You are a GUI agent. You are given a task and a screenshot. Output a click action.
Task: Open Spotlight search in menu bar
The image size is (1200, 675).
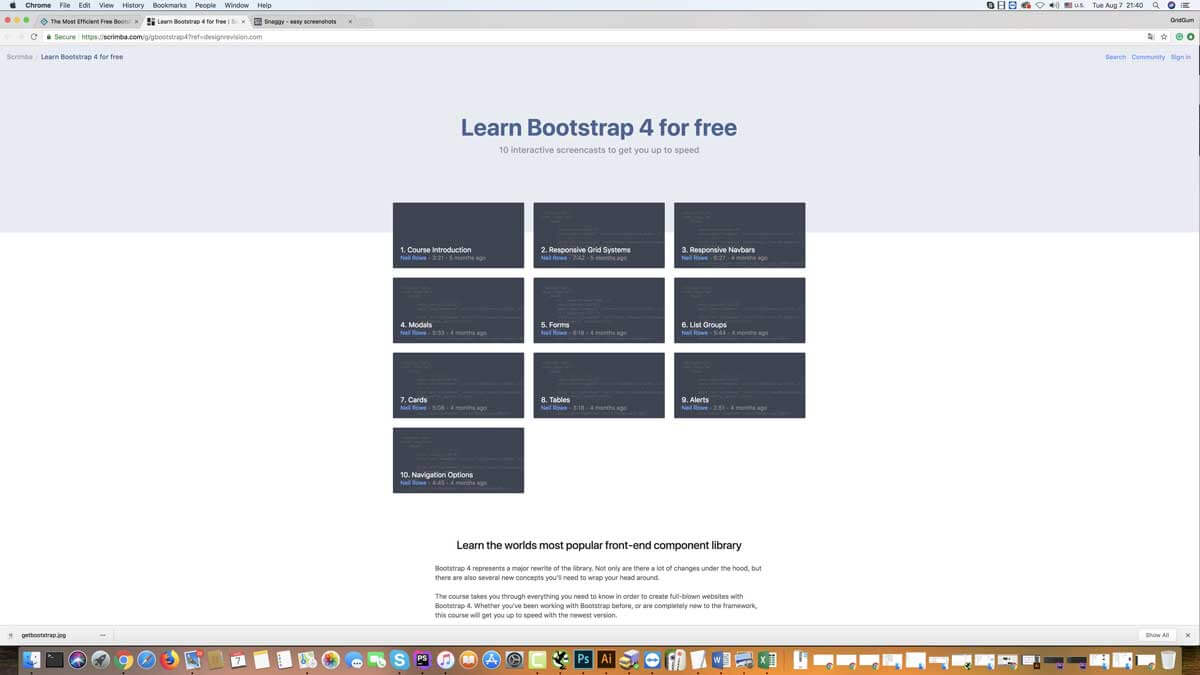tap(1158, 5)
